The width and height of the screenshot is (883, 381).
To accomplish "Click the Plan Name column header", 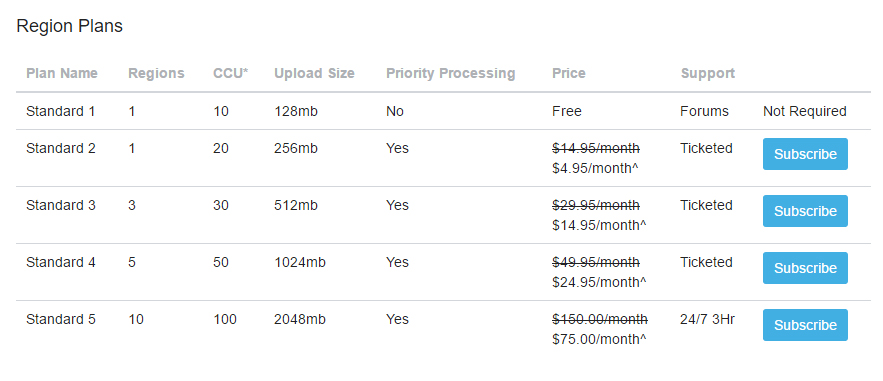I will click(x=62, y=74).
